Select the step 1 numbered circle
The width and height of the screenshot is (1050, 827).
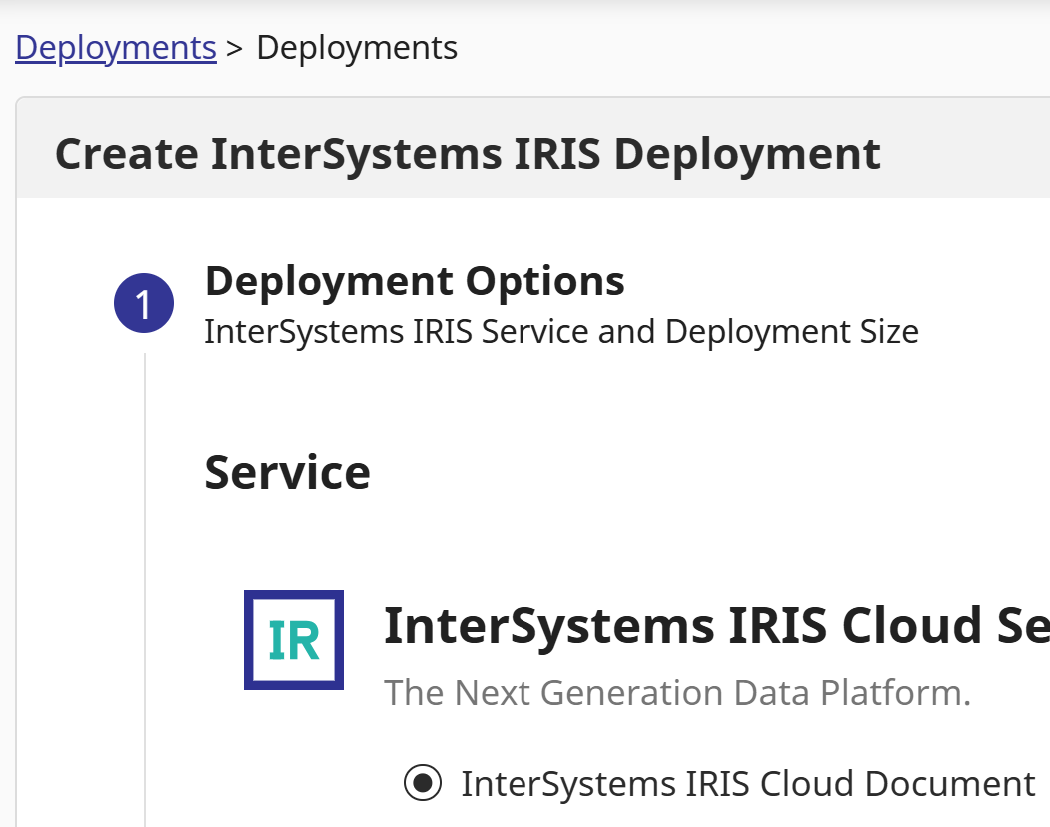point(144,304)
